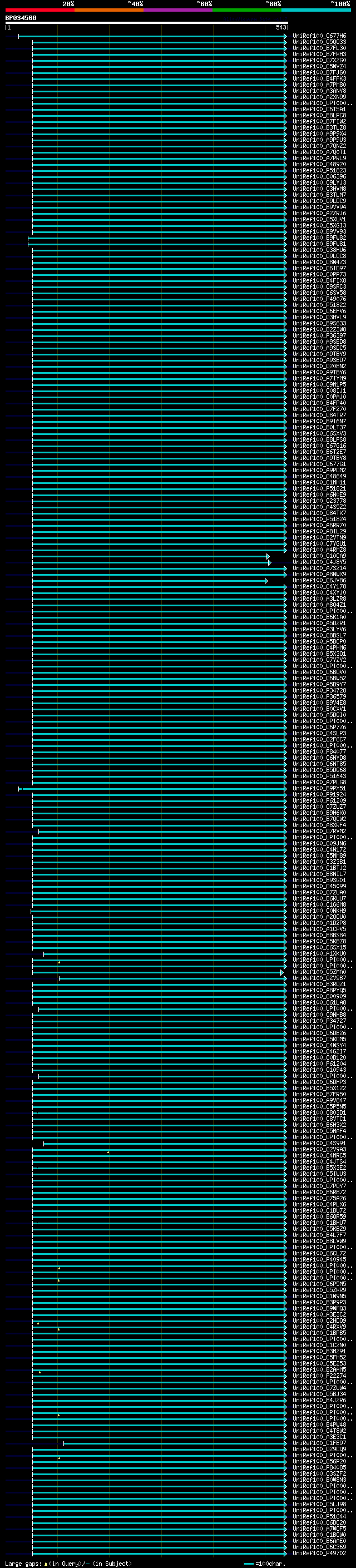
Task: Click the UniRef100_B3MZ91 label
Action: click(x=319, y=1351)
